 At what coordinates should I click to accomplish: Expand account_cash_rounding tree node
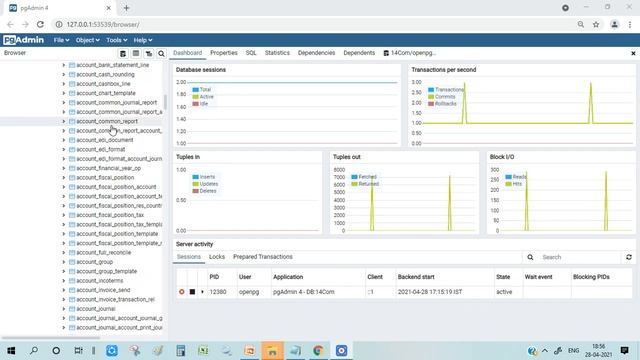tap(64, 74)
